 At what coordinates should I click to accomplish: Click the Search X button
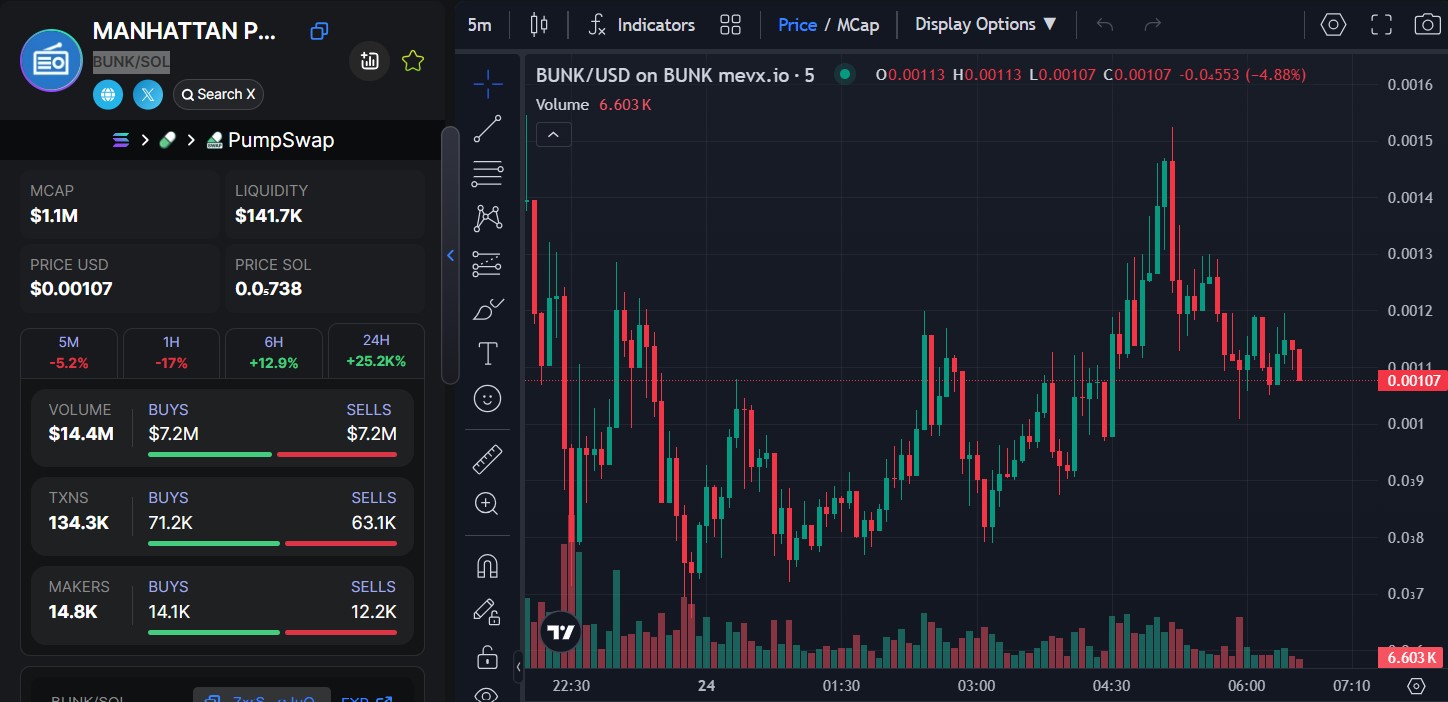(x=218, y=95)
